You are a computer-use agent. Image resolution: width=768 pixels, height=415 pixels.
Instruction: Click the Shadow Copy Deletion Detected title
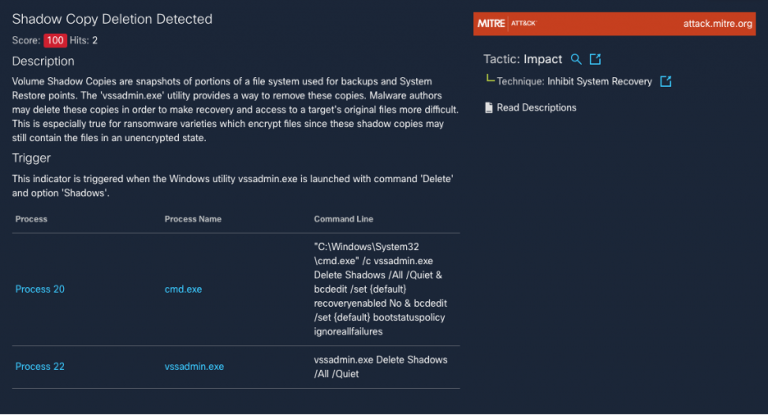click(112, 19)
